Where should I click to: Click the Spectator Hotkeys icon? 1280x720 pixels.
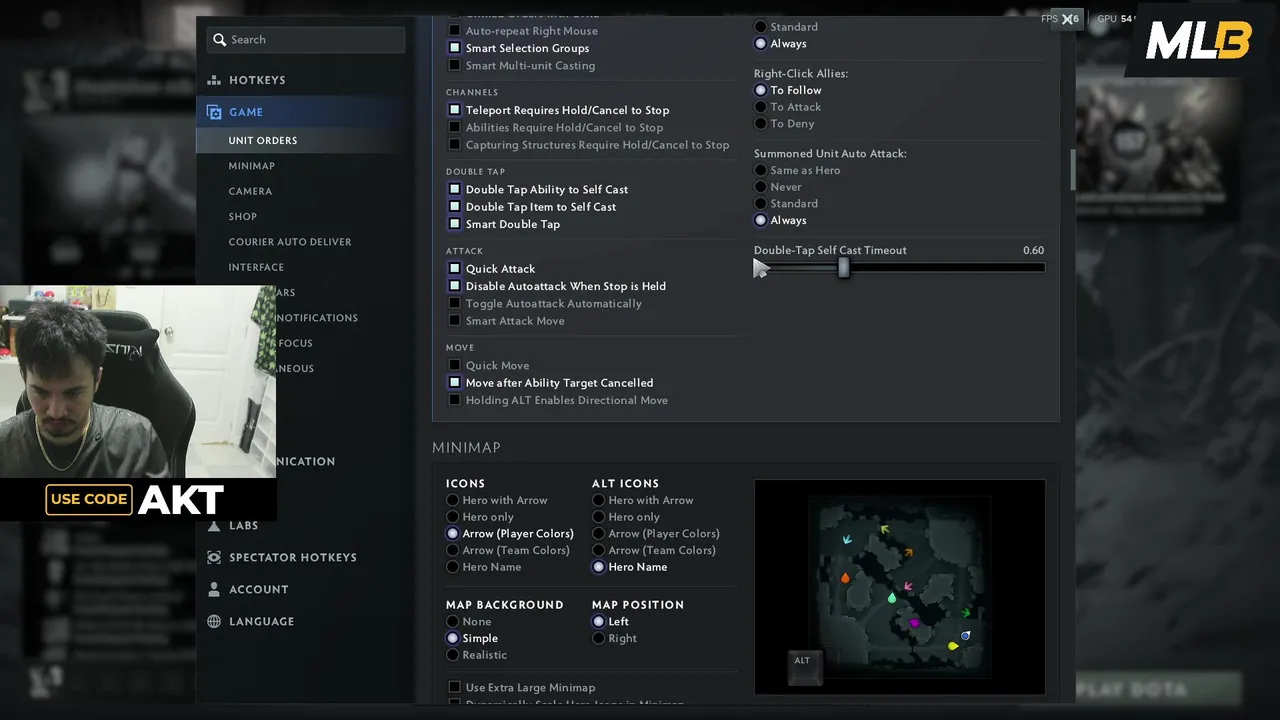(214, 557)
